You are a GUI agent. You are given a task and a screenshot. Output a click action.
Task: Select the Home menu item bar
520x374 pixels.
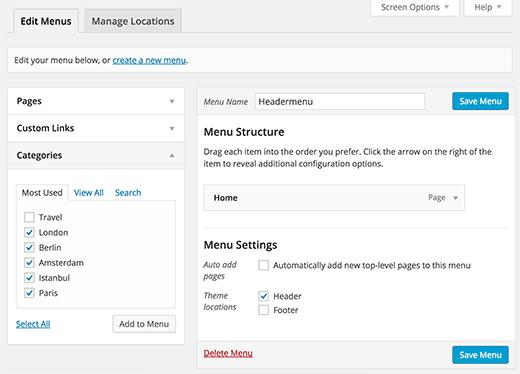(334, 198)
